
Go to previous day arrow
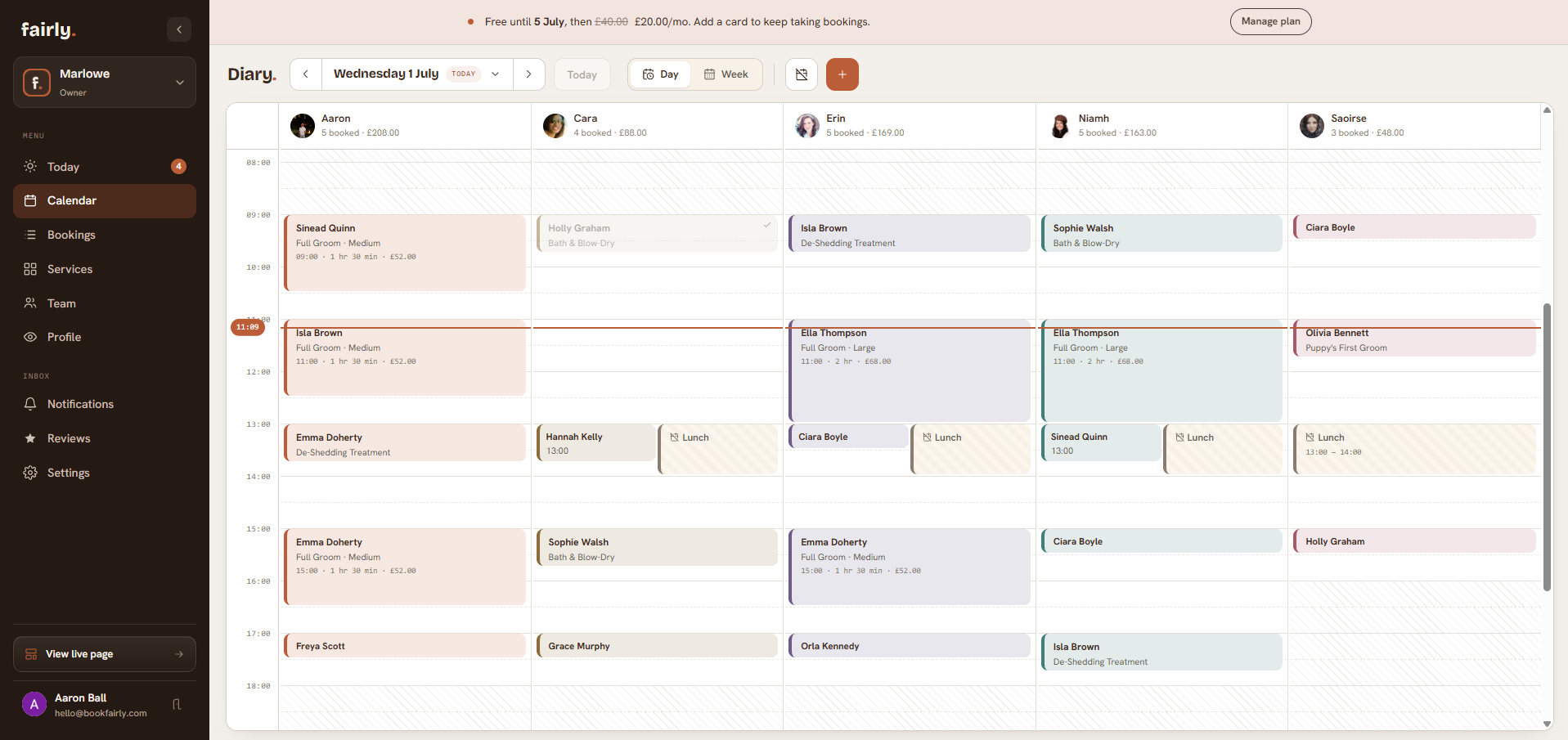[306, 74]
